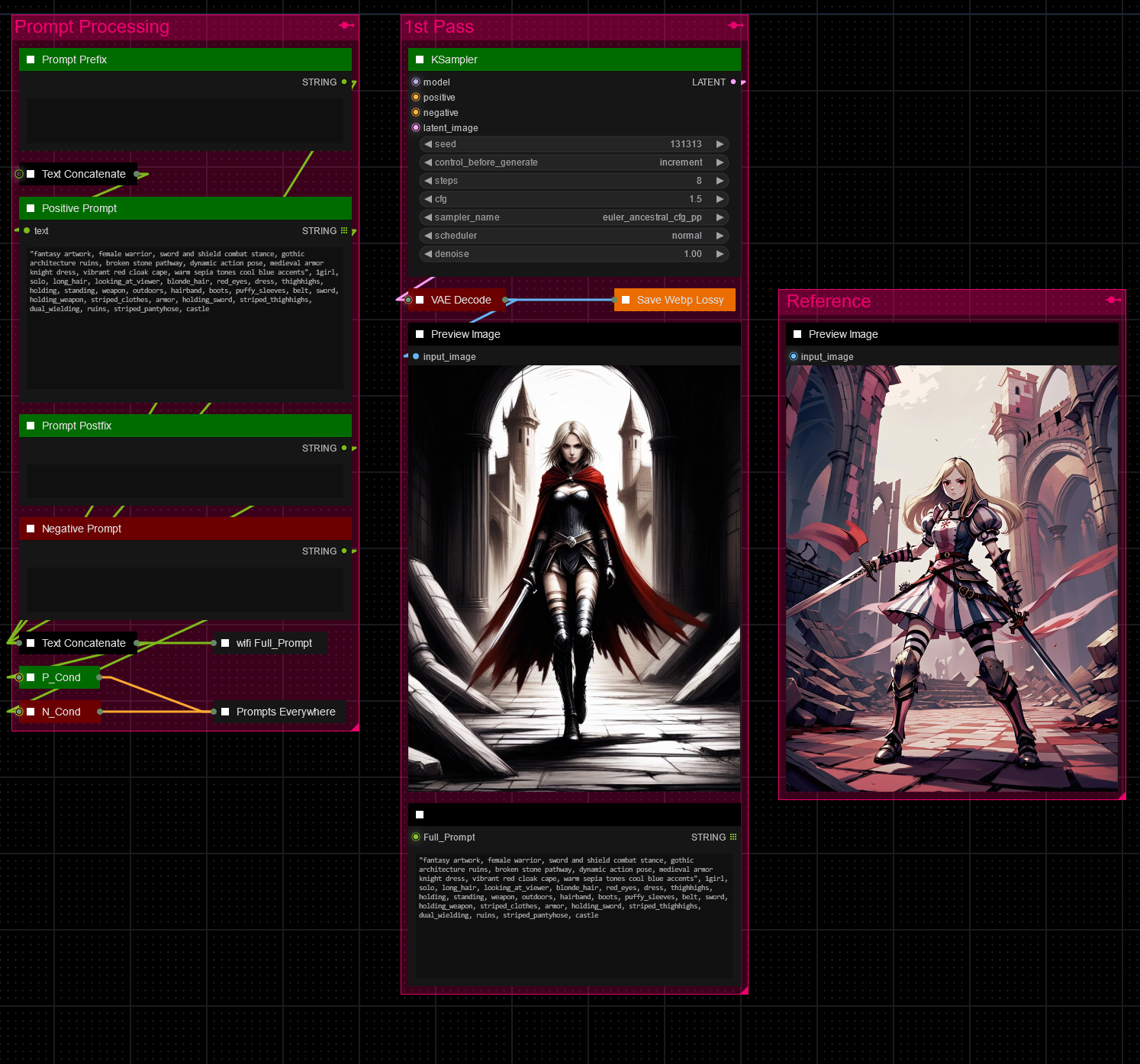Click the pin icon on 1st Pass group
This screenshot has height=1064, width=1140.
click(736, 25)
